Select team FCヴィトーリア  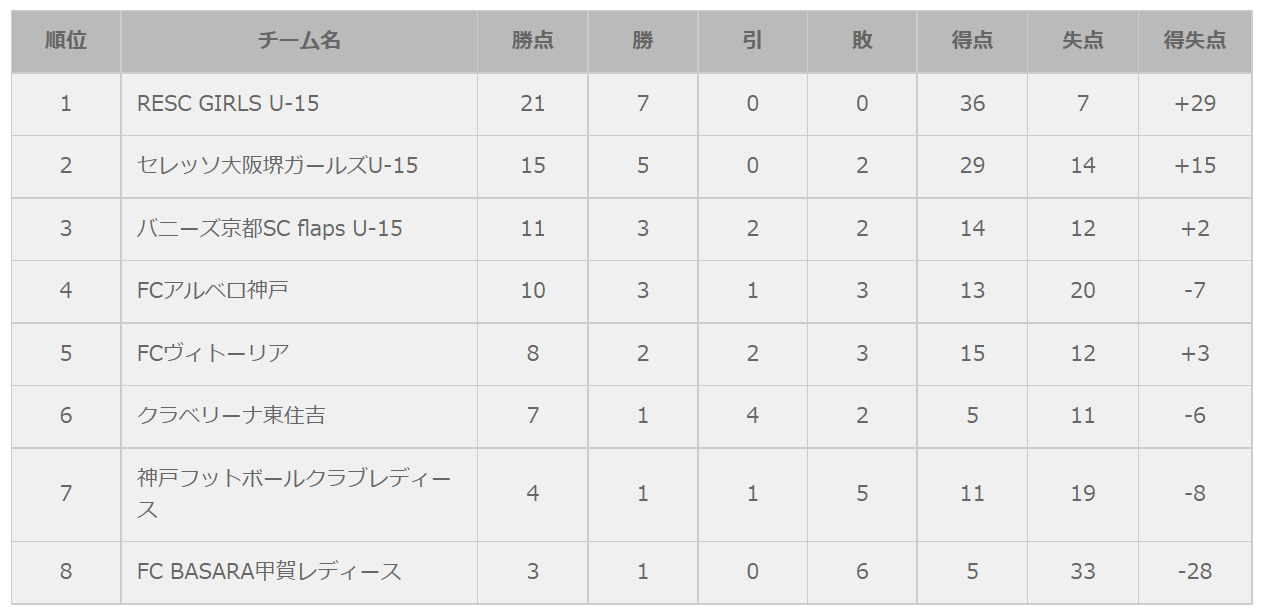pyautogui.click(x=213, y=353)
